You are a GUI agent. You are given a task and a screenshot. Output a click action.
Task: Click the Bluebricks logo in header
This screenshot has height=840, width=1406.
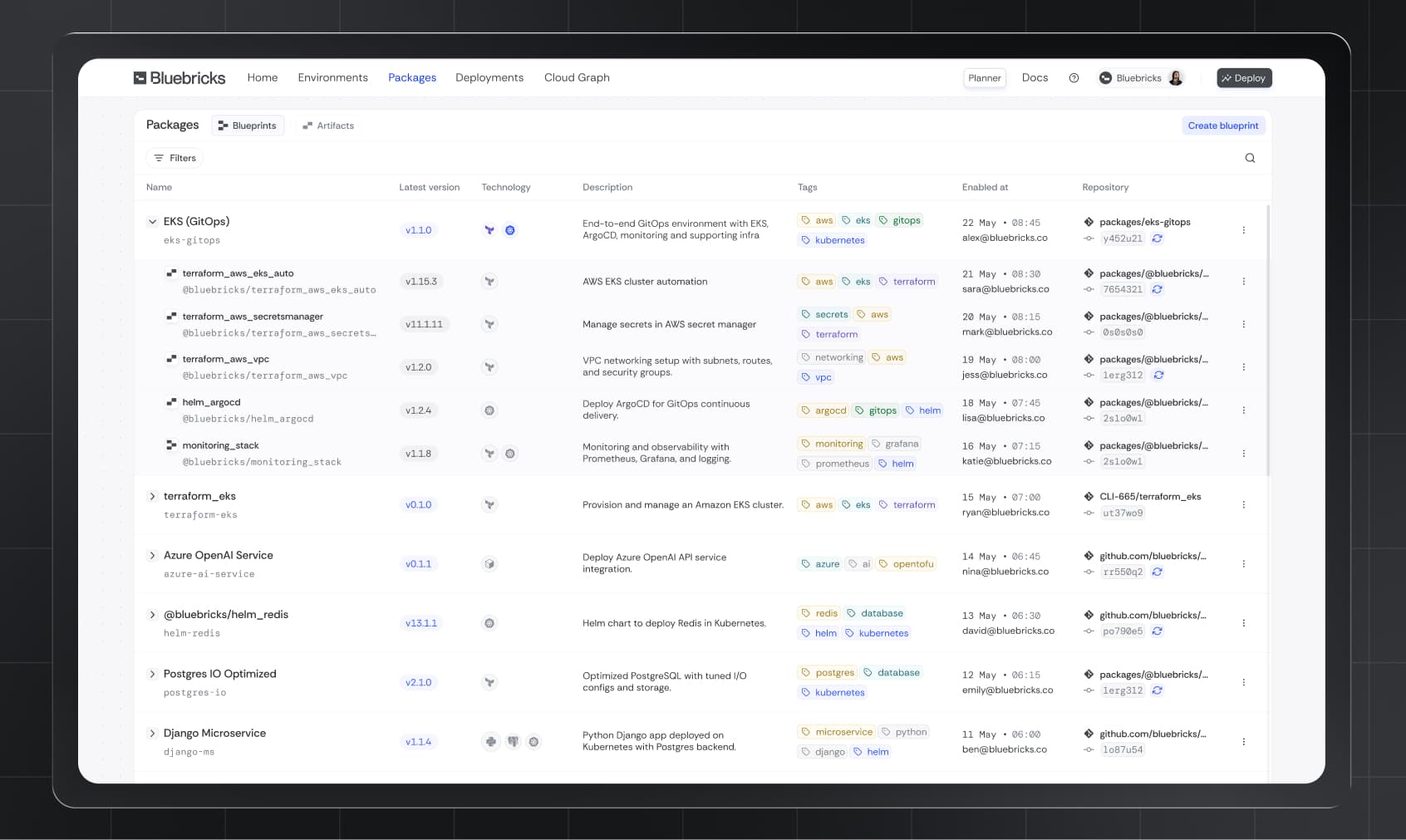(179, 78)
